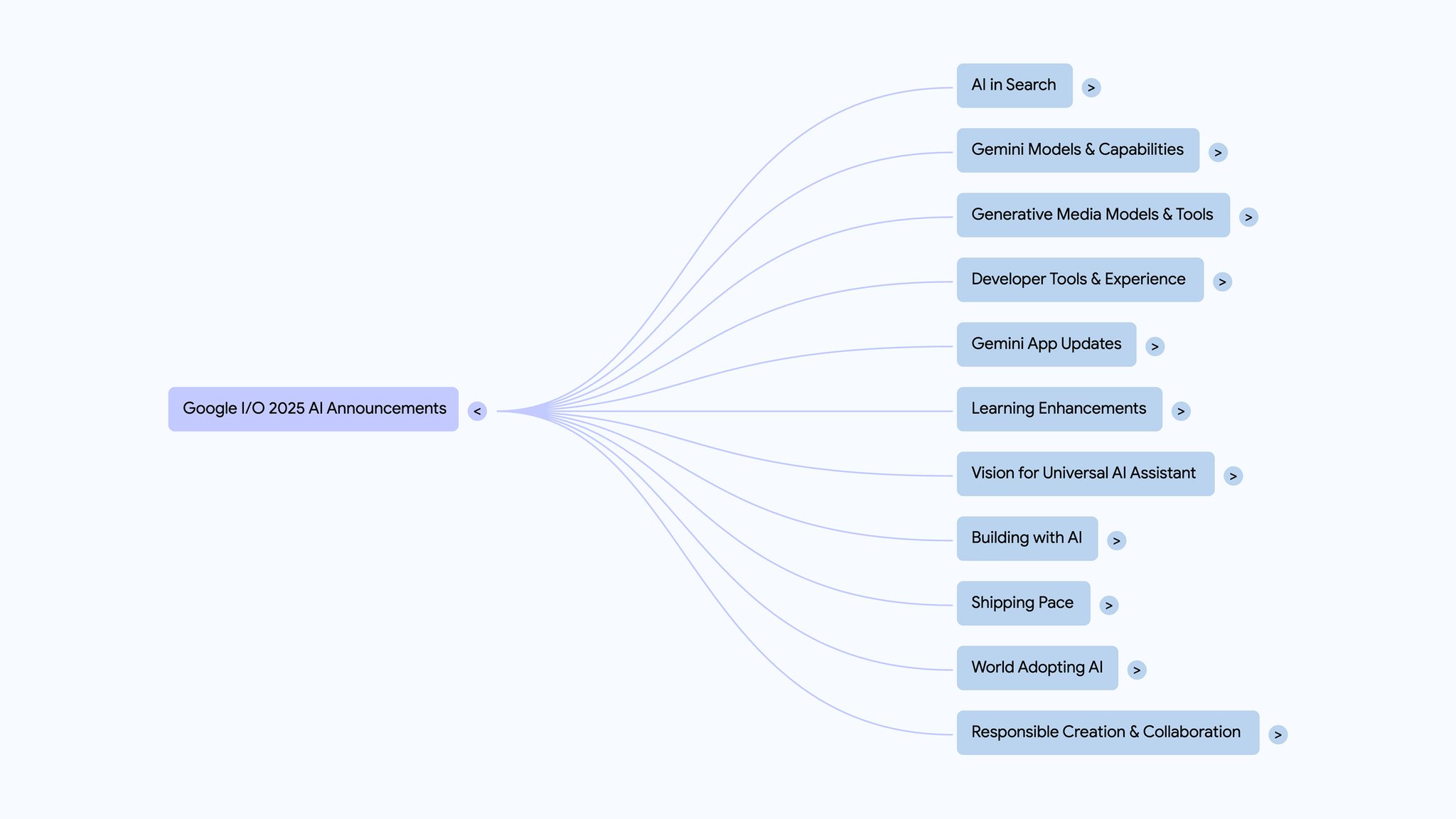Expand the Developer Tools & Experience arrow

pos(1222,282)
